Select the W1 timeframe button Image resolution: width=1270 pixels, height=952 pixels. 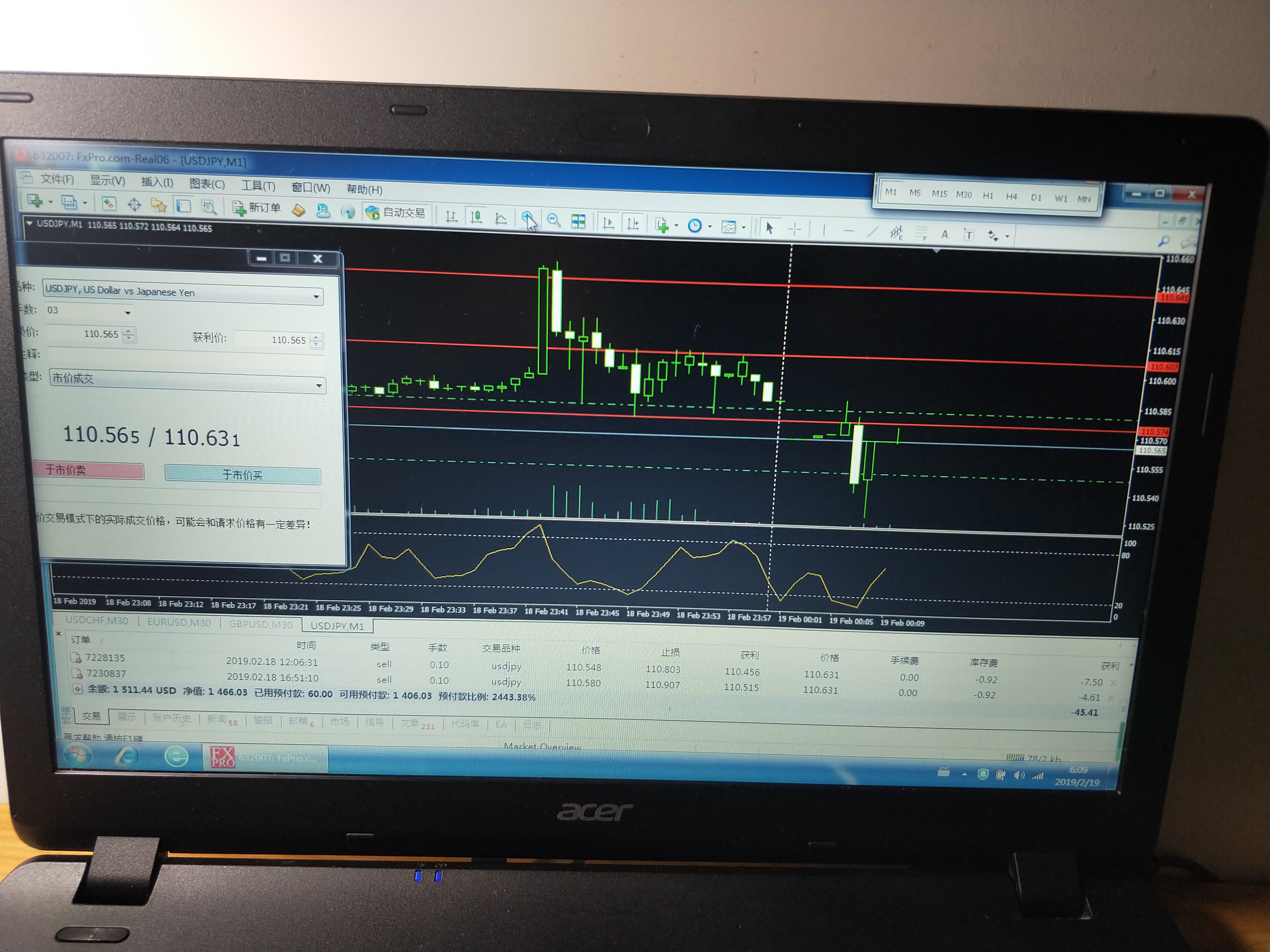(x=1061, y=198)
